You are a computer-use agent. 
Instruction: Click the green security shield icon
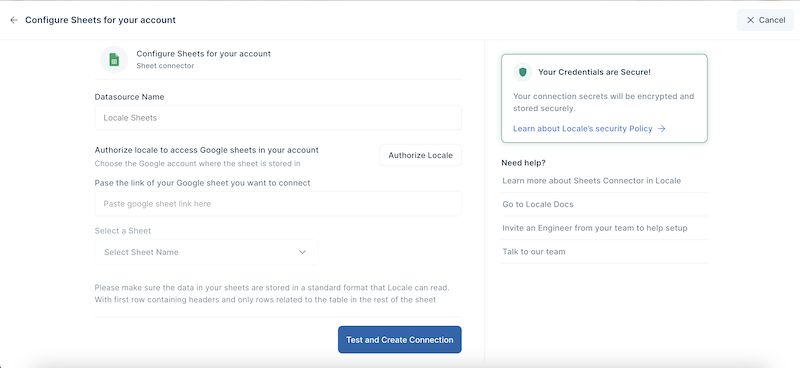522,72
